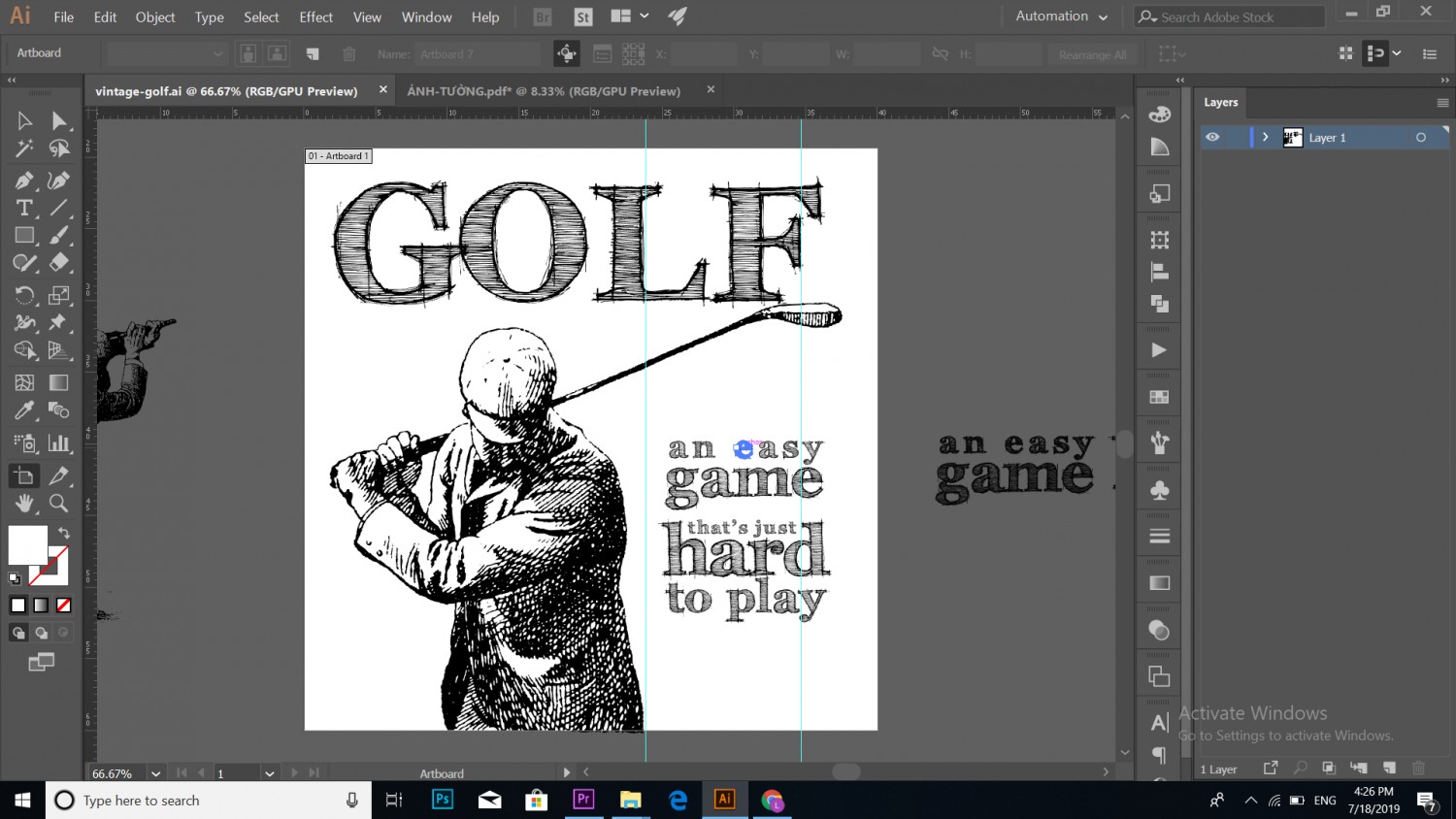The height and width of the screenshot is (819, 1456).
Task: Open Arrange Documents dropdown
Action: pyautogui.click(x=629, y=16)
